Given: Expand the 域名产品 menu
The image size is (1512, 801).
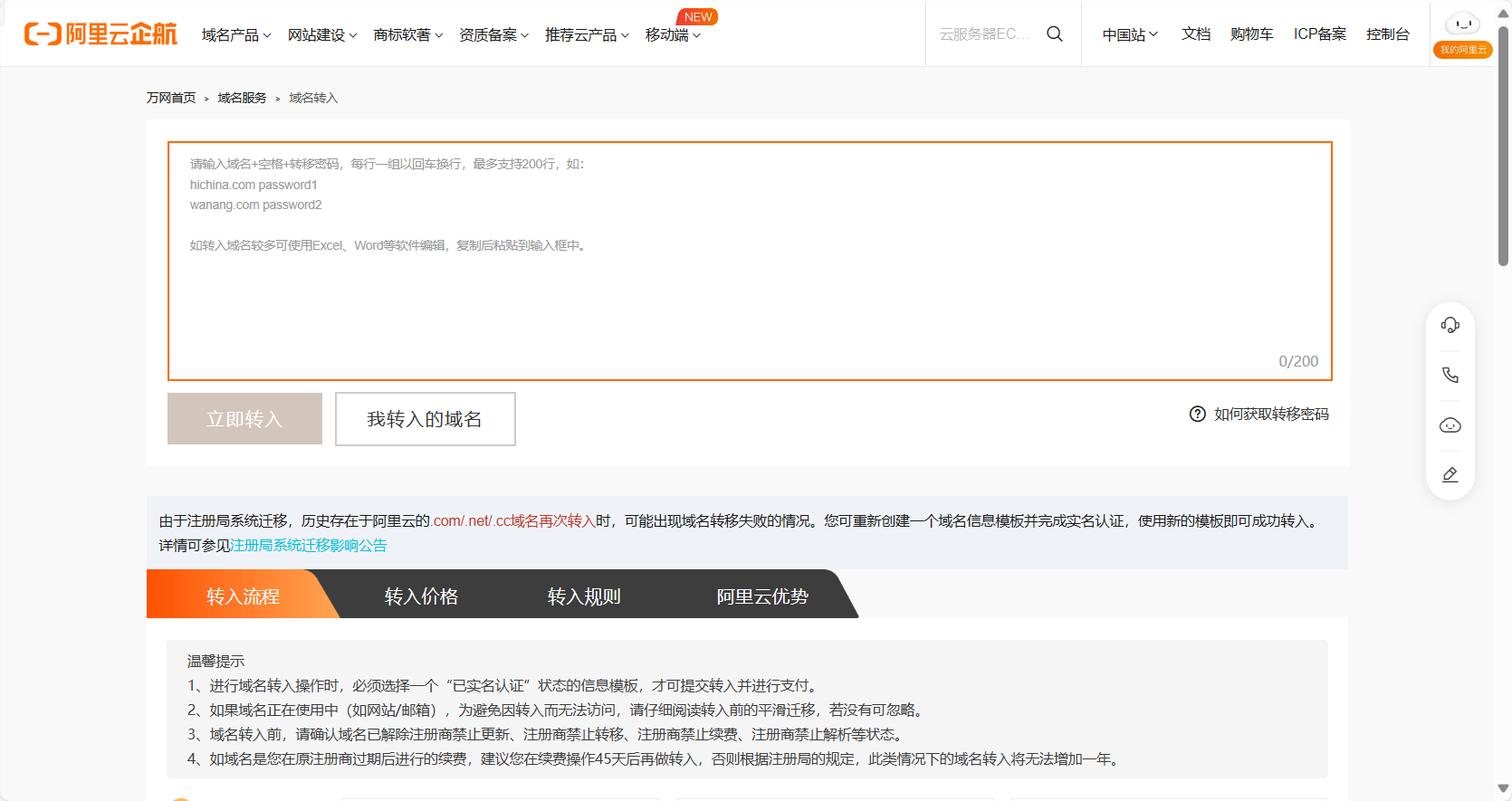Looking at the screenshot, I should pyautogui.click(x=236, y=34).
